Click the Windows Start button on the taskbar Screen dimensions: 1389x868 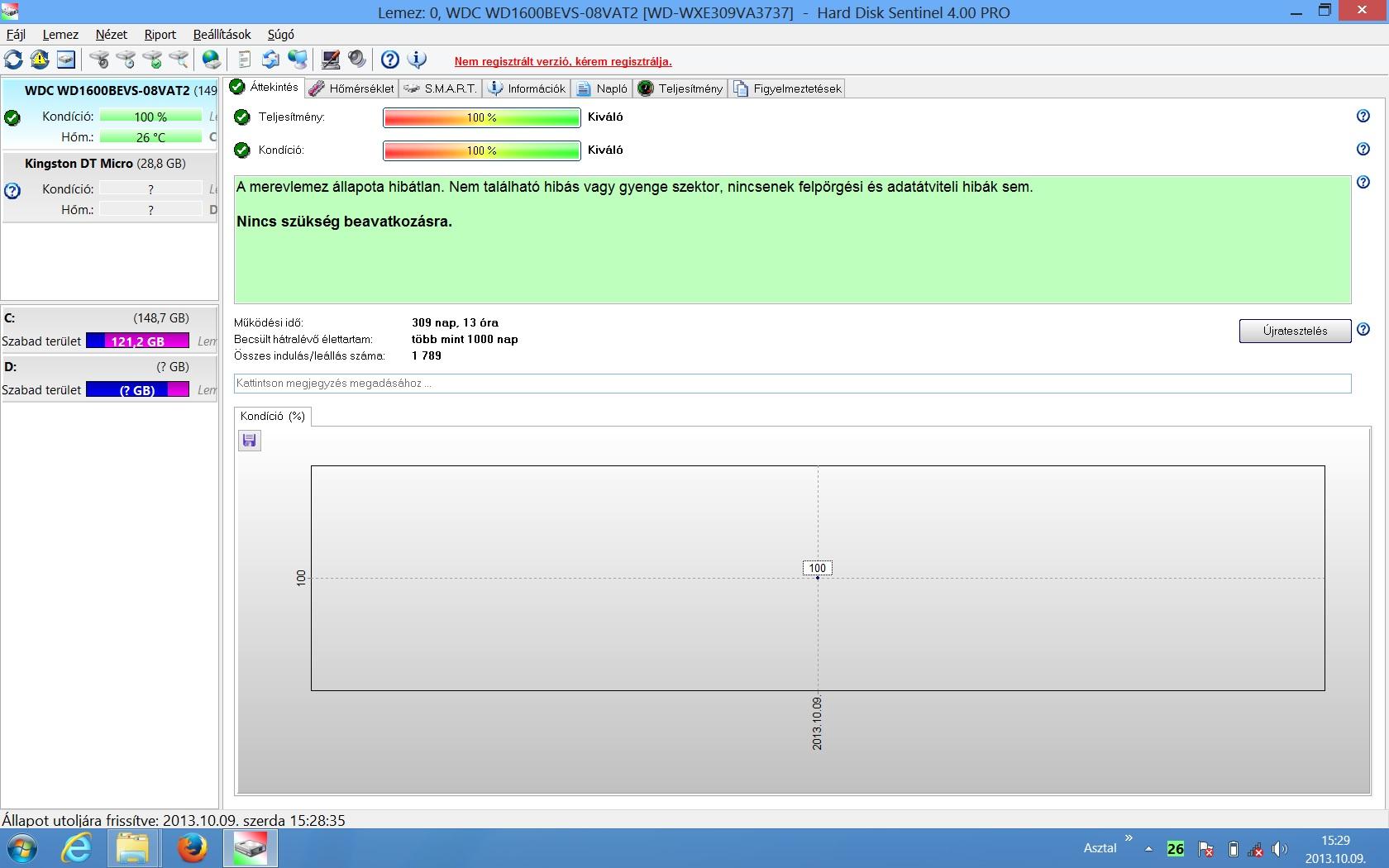pyautogui.click(x=21, y=849)
